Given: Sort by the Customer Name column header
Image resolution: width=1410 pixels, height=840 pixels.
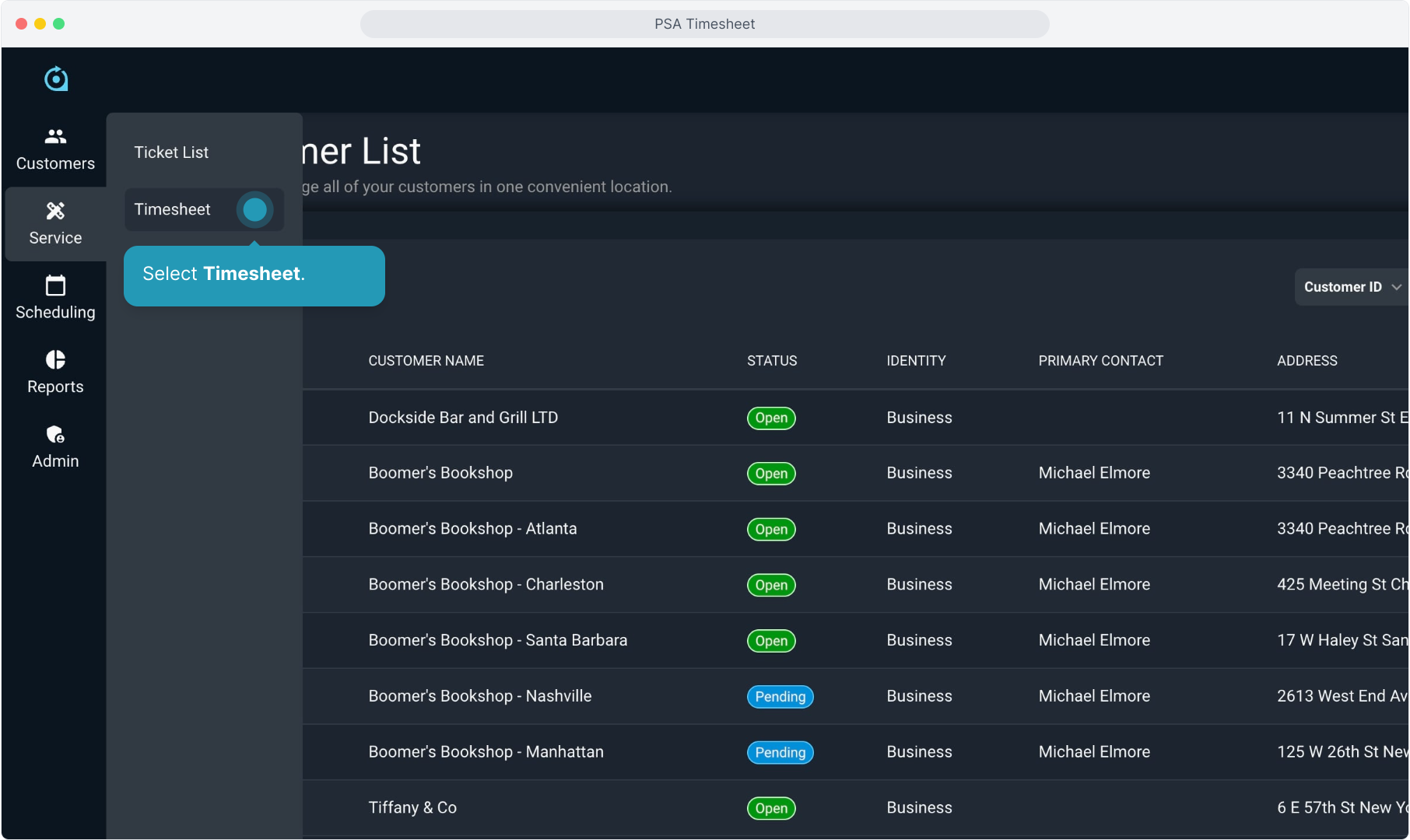Looking at the screenshot, I should click(x=426, y=361).
